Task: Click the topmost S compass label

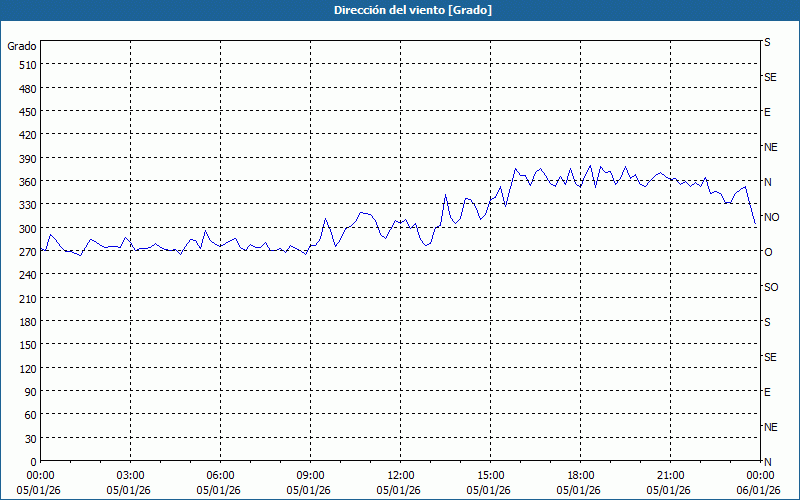Action: pyautogui.click(x=767, y=42)
